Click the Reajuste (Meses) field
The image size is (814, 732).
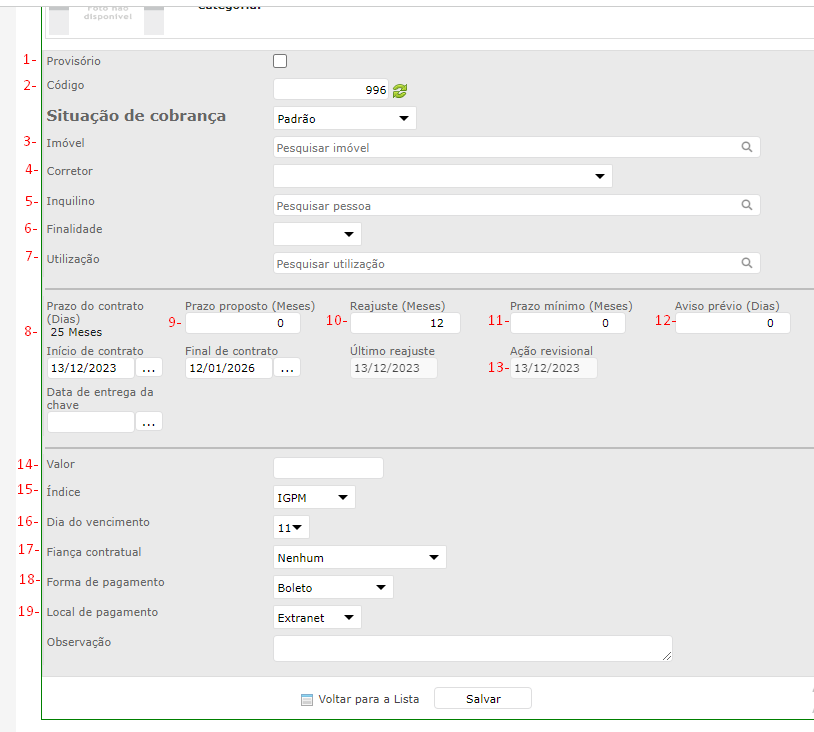coord(405,323)
